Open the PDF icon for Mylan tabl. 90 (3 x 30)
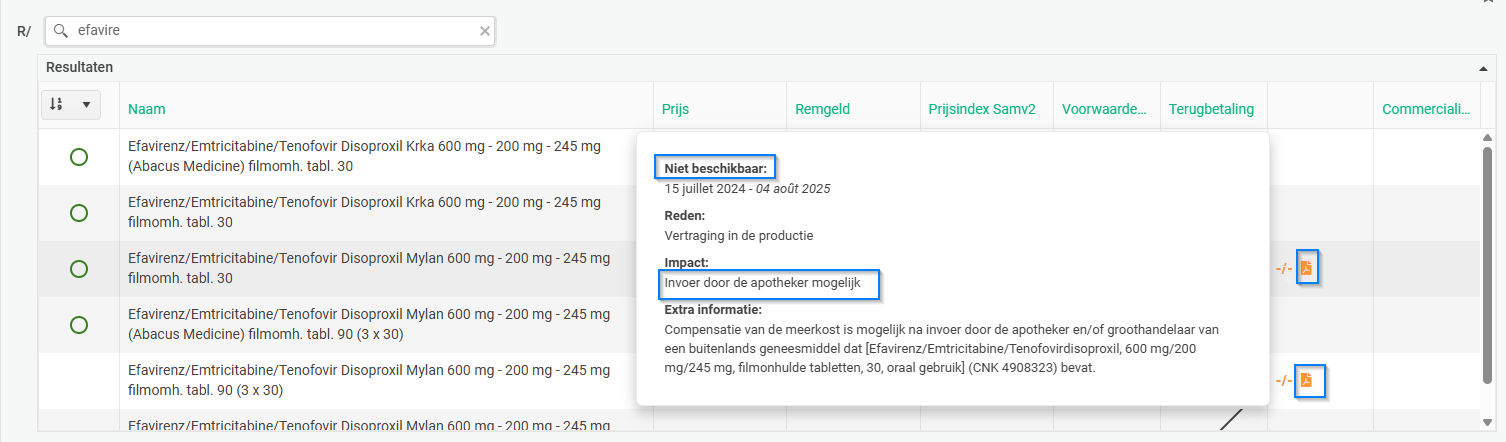The height and width of the screenshot is (442, 1506). tap(1306, 380)
